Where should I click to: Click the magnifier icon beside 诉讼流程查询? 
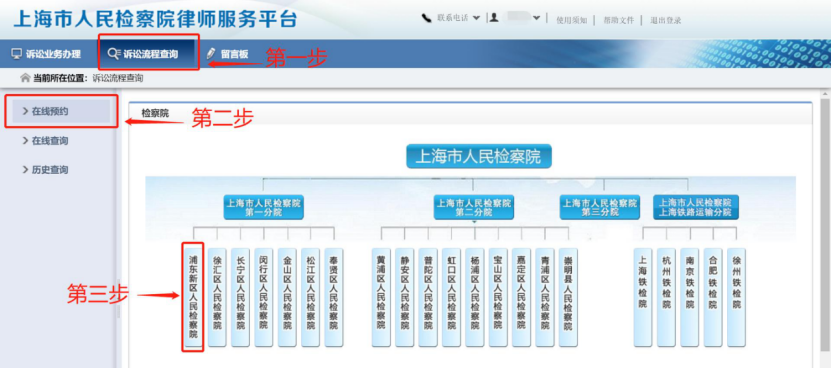[x=113, y=54]
